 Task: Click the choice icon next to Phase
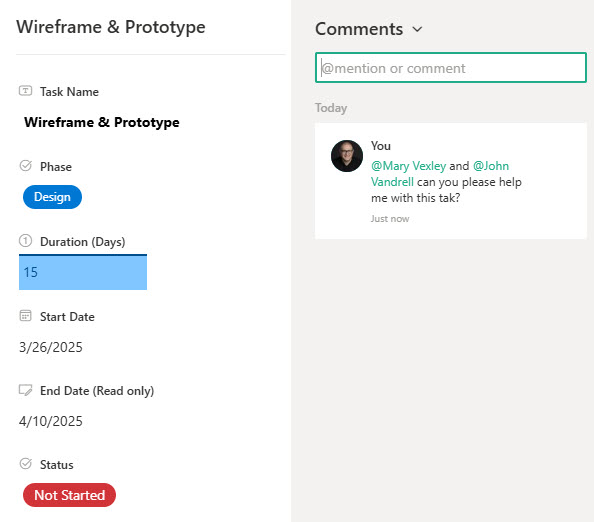25,166
